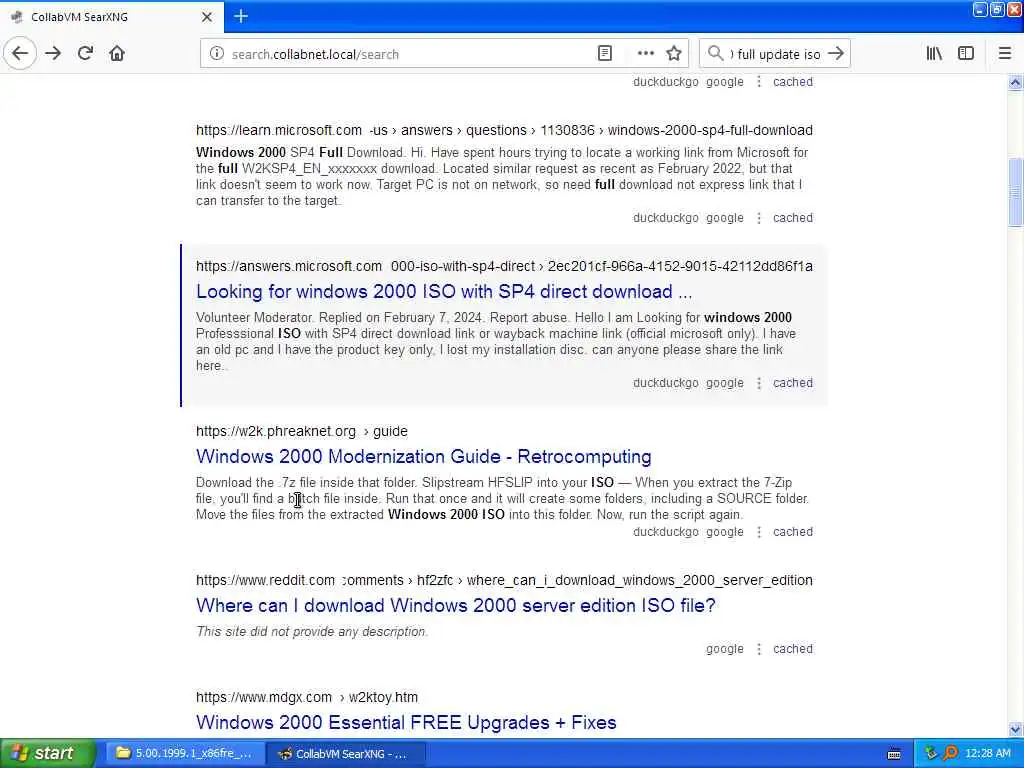
Task: Select the CollabVM SearXNG tab
Action: pos(111,17)
